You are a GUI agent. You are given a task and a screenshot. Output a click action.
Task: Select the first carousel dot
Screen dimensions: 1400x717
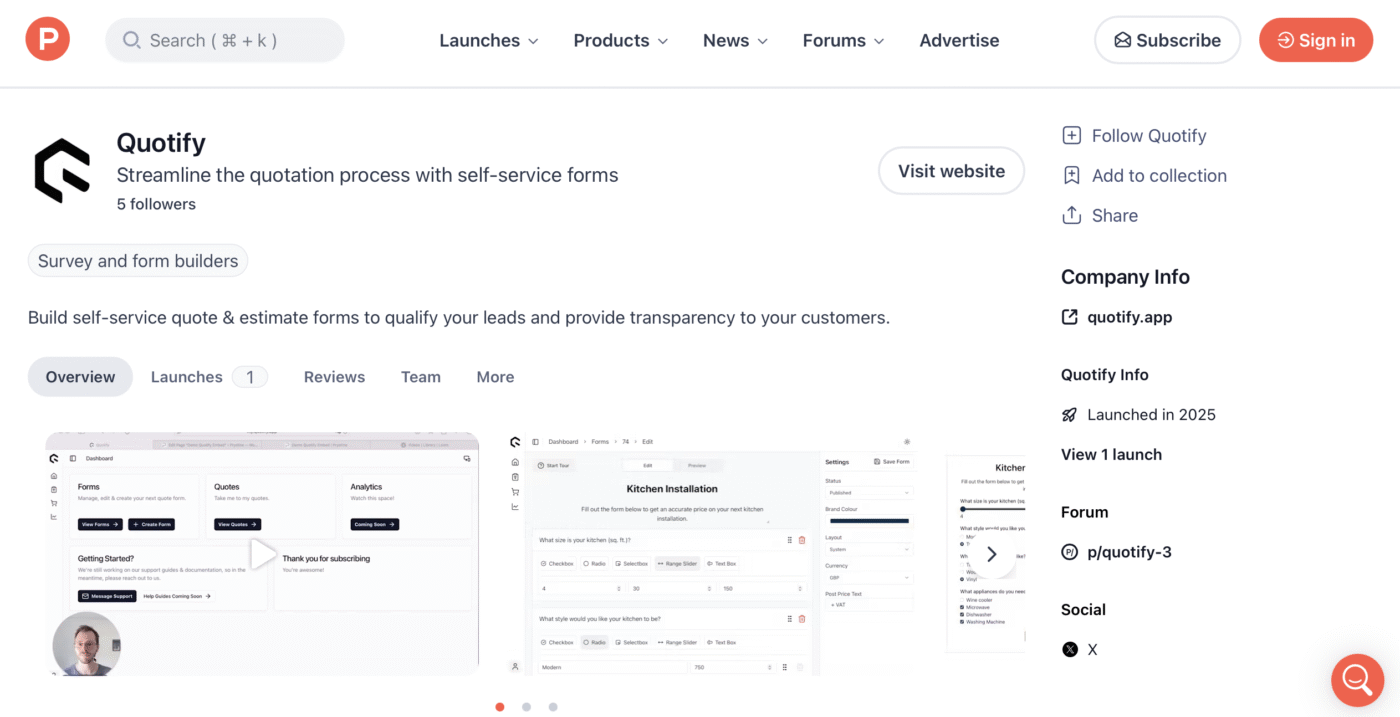[500, 707]
